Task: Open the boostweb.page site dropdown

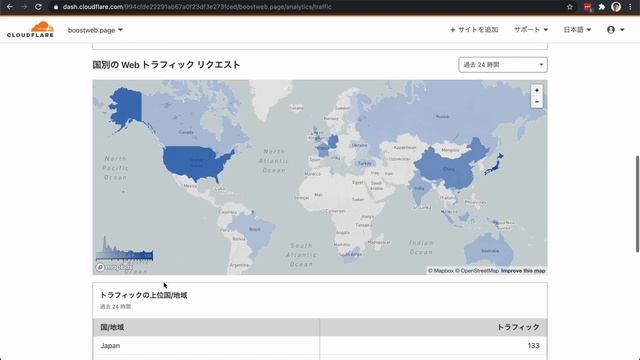Action: point(95,30)
